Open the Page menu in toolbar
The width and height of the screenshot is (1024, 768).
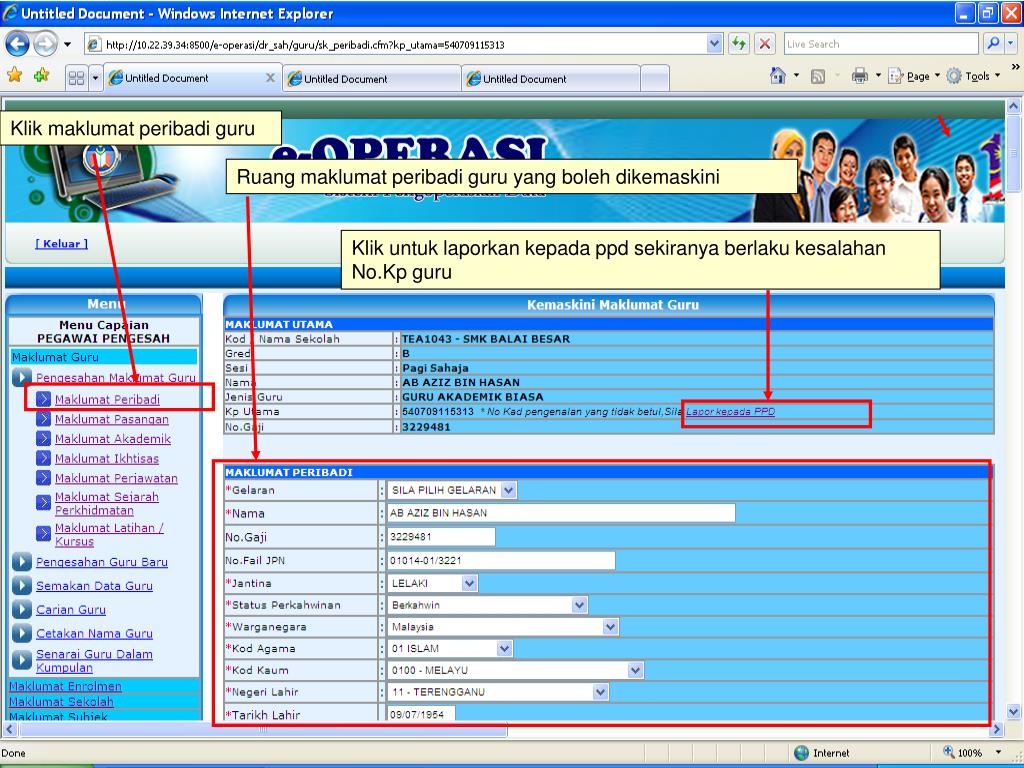[x=914, y=76]
